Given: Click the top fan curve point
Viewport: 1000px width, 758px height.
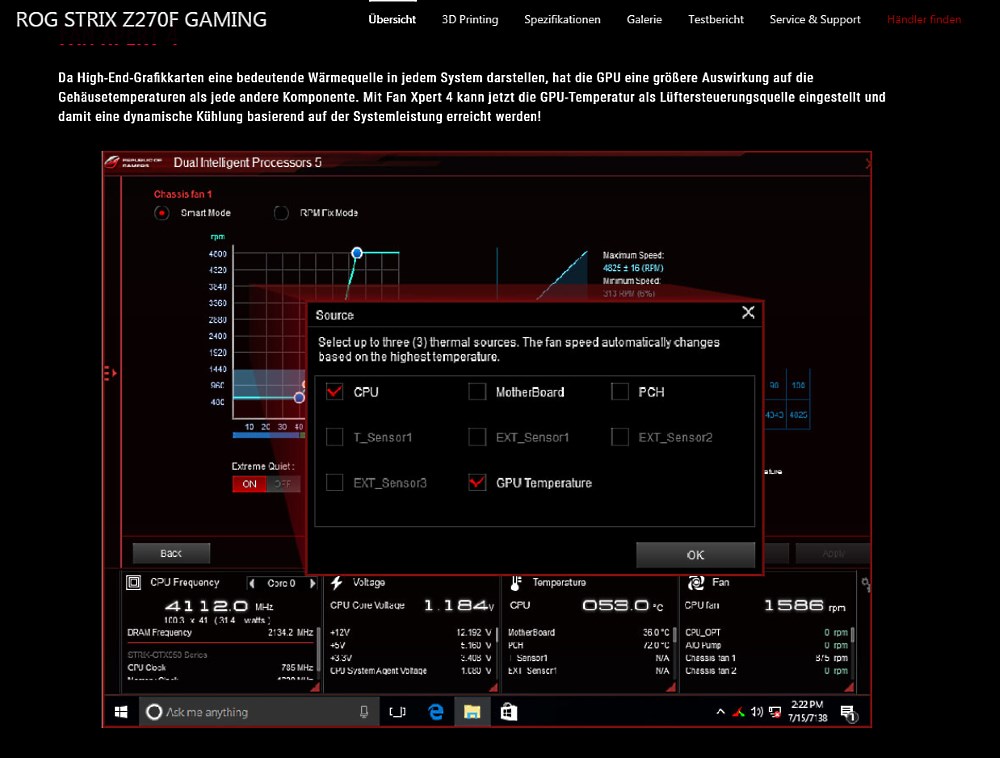Looking at the screenshot, I should 357,253.
